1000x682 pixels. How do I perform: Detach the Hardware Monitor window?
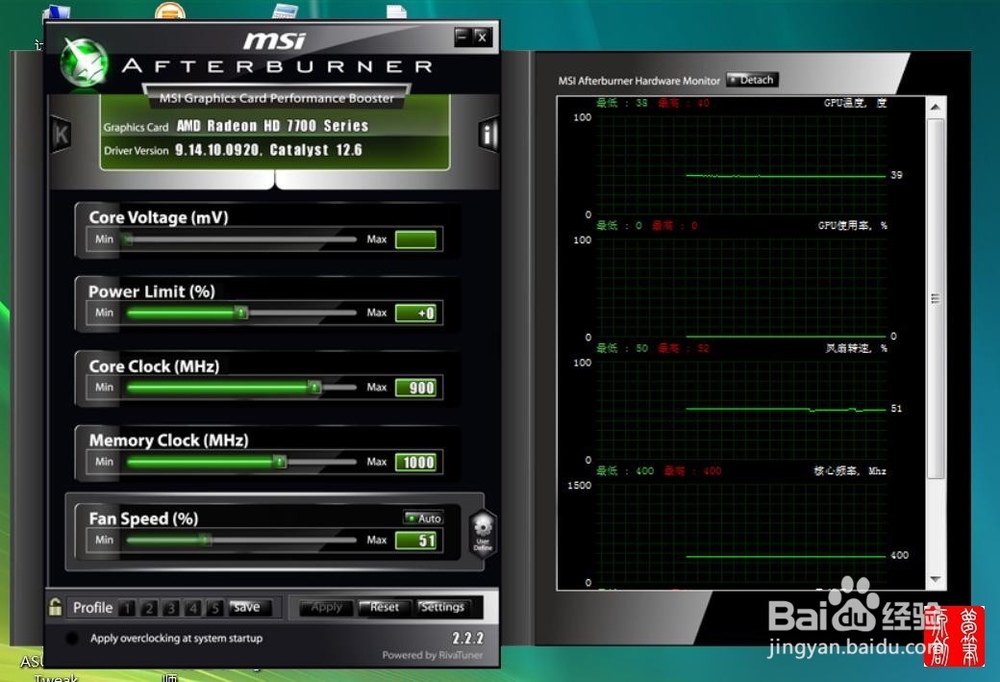[x=753, y=80]
